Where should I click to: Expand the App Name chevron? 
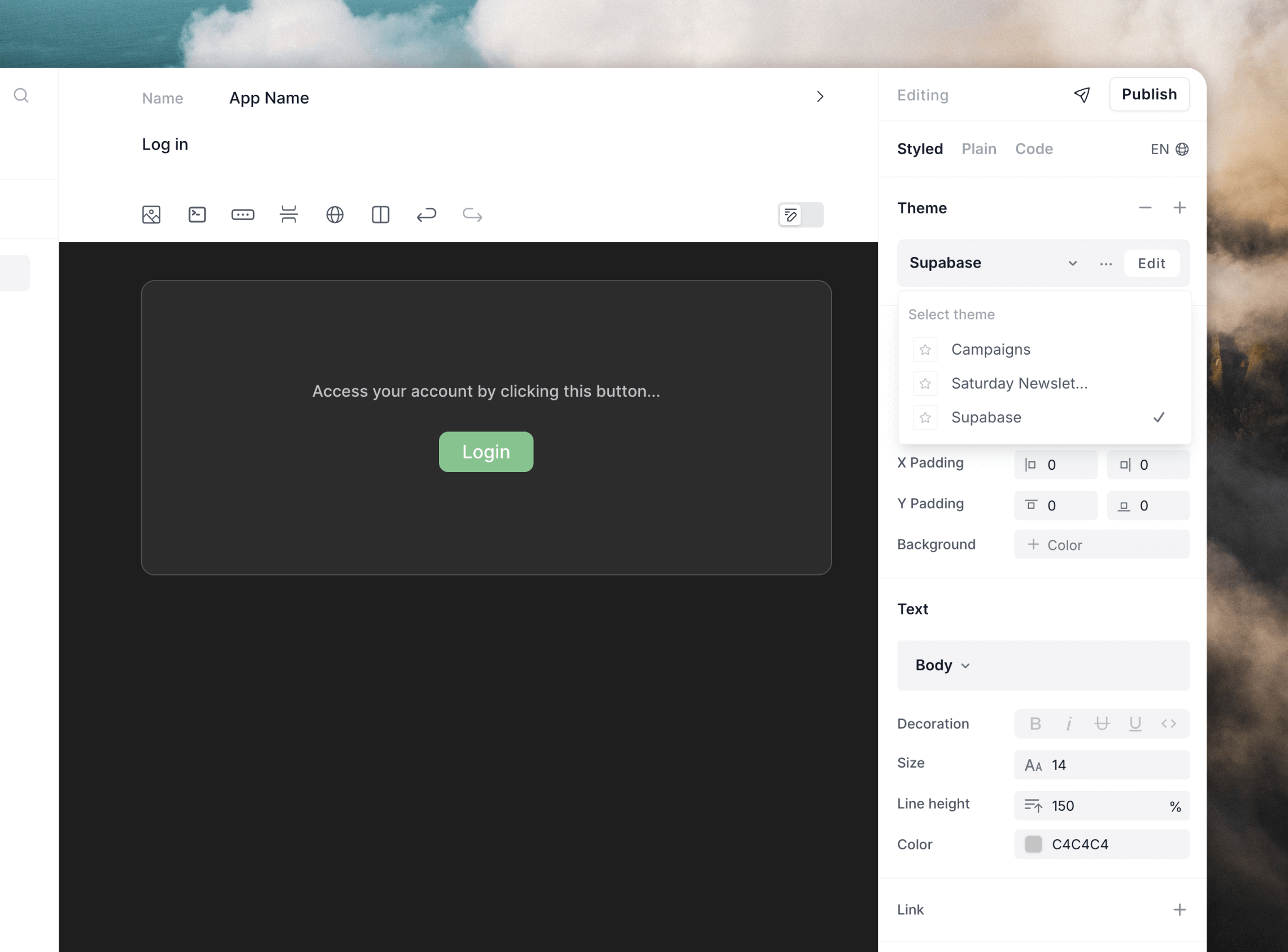point(820,97)
